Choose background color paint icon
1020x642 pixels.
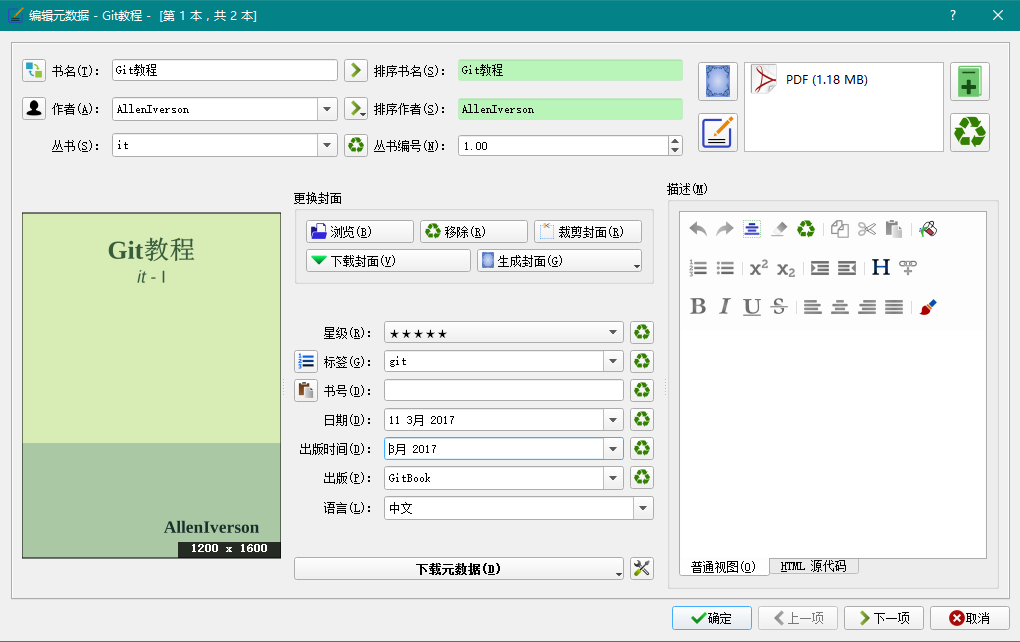tap(928, 229)
